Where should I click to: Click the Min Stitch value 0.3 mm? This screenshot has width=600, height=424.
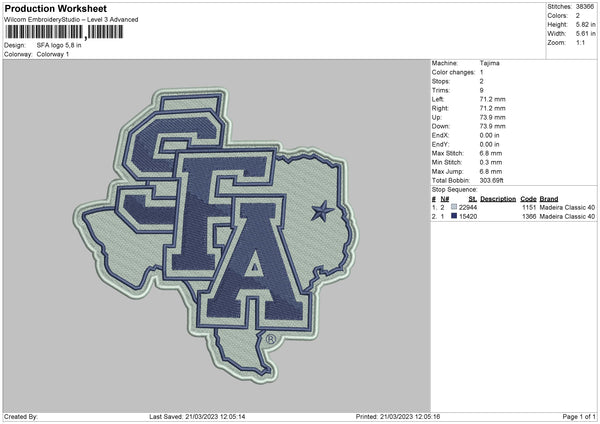(491, 162)
